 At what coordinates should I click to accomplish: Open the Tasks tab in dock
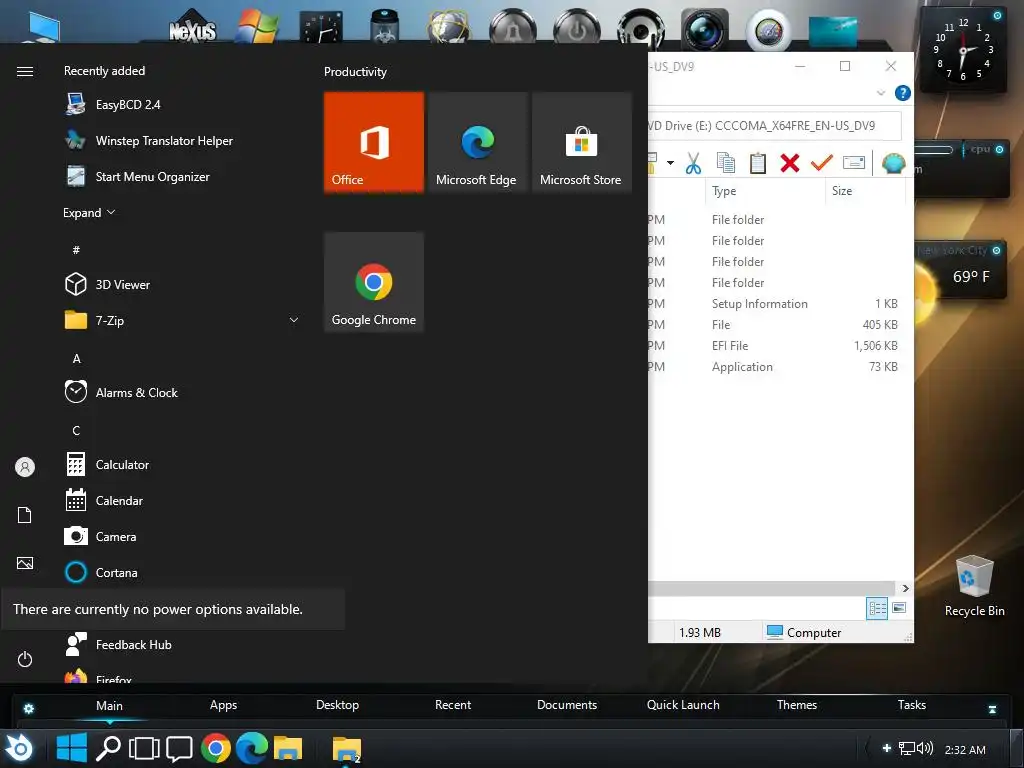[x=912, y=705]
